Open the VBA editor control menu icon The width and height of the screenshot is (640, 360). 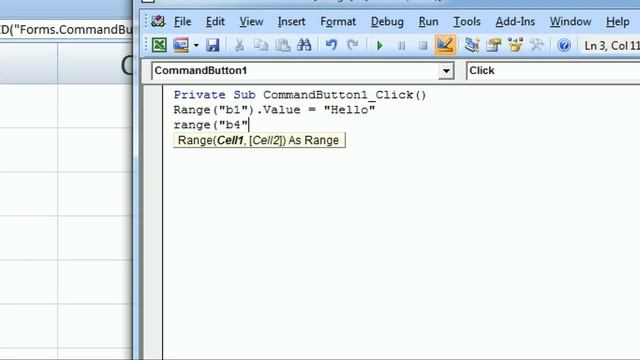coord(158,21)
